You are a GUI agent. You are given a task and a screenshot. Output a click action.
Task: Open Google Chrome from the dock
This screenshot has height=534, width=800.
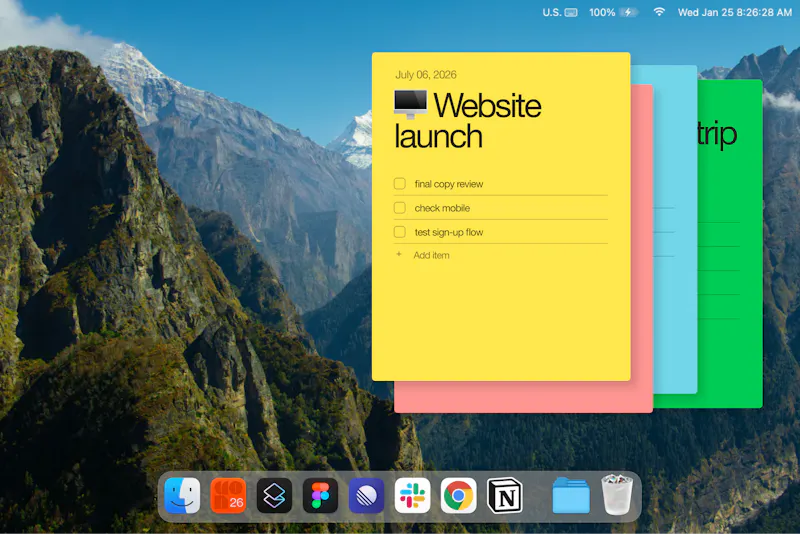point(458,495)
